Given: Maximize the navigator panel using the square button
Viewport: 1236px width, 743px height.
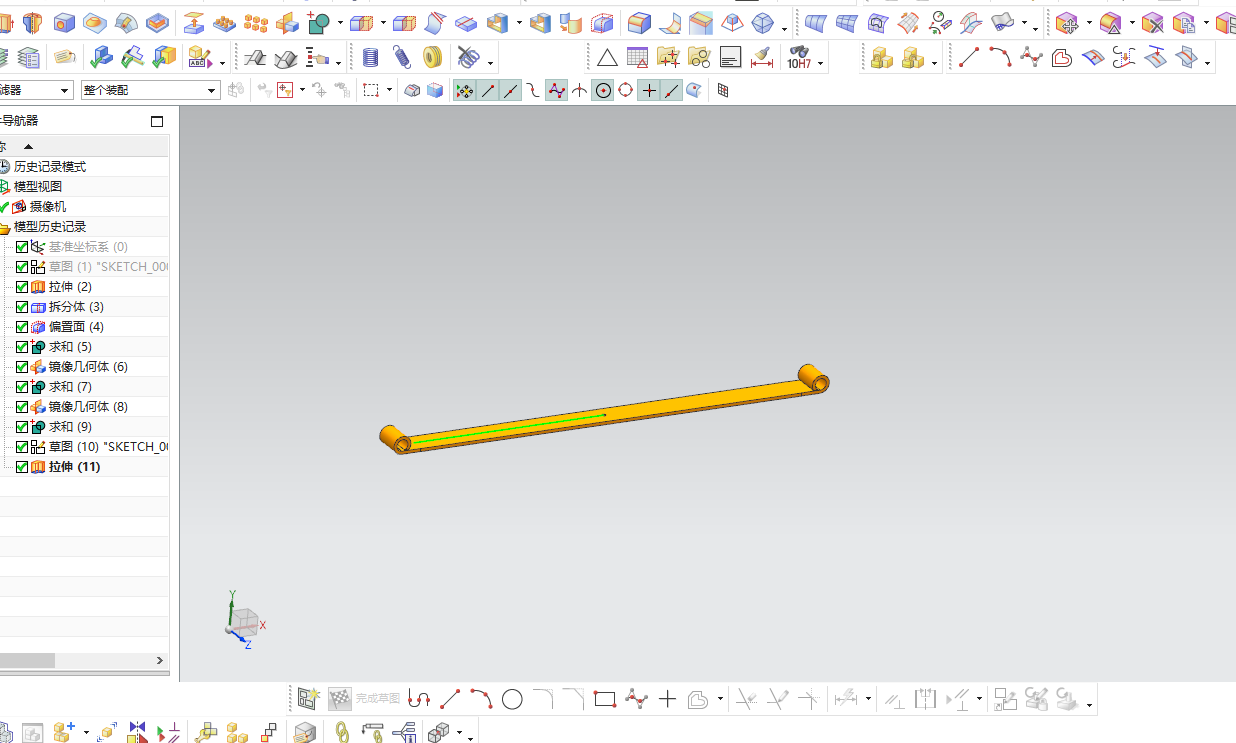Looking at the screenshot, I should click(157, 121).
